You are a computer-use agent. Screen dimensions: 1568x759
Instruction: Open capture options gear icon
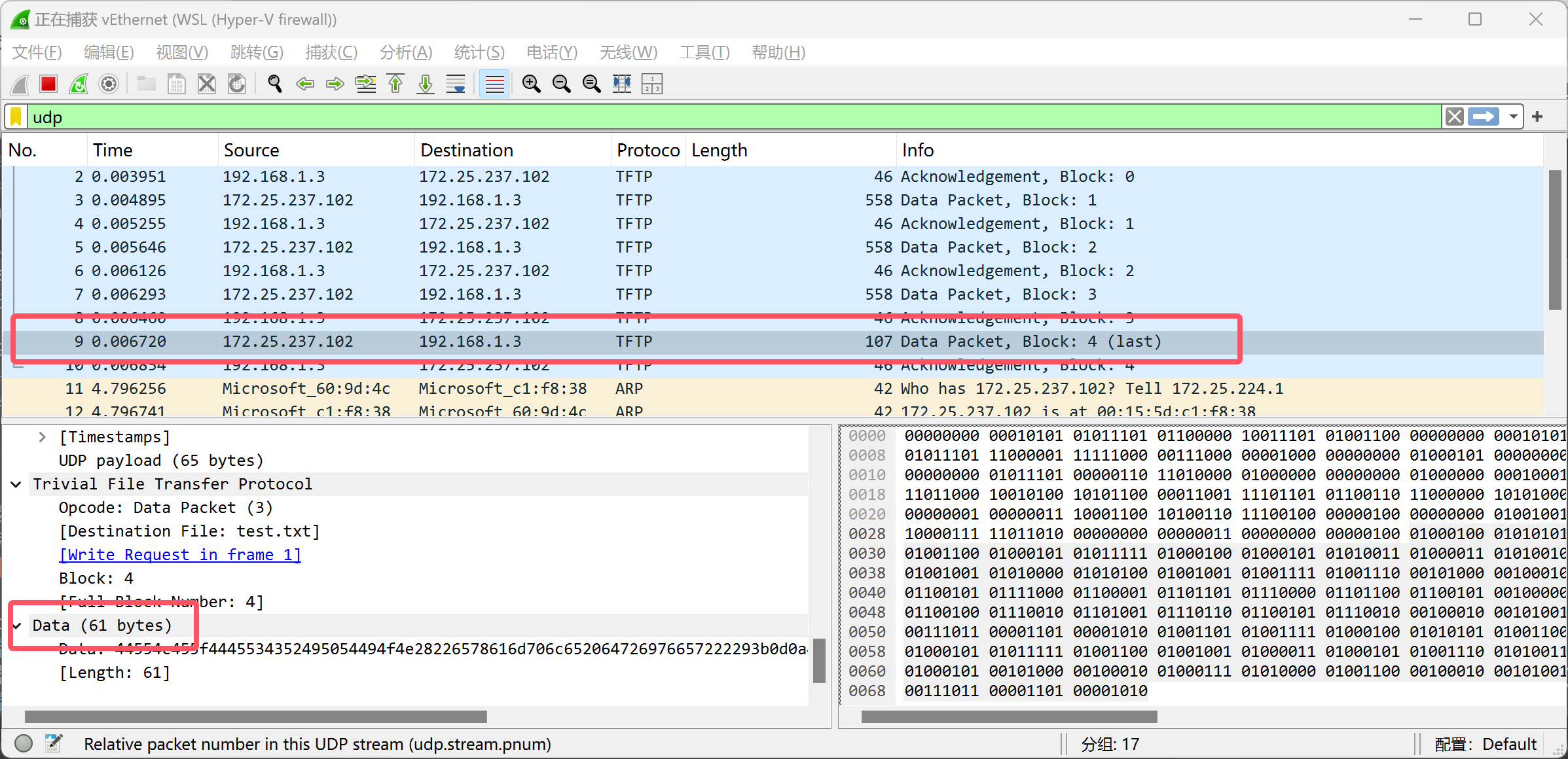point(109,84)
